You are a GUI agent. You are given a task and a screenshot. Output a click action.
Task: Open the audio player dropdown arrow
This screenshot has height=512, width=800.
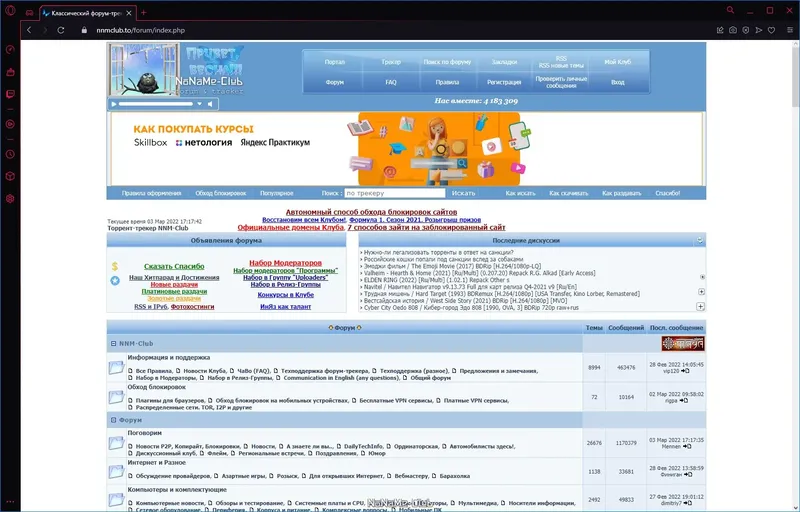pos(199,104)
